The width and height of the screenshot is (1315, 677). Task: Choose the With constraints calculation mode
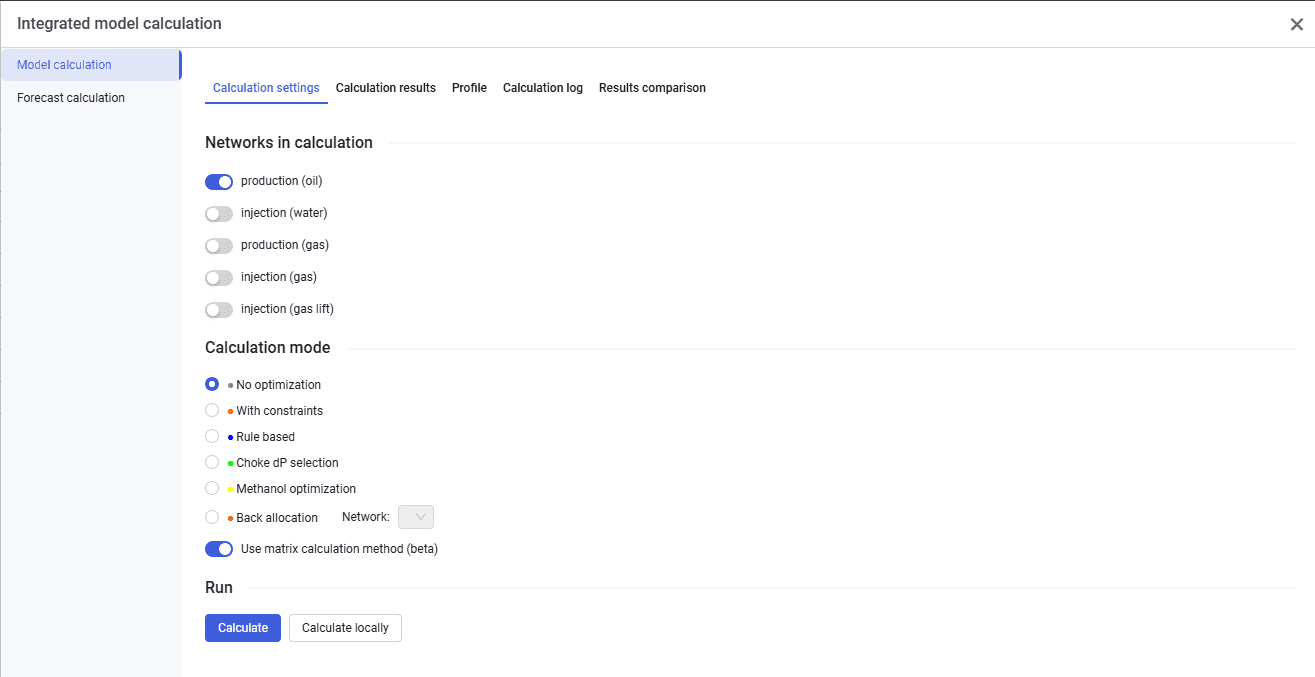click(x=212, y=410)
